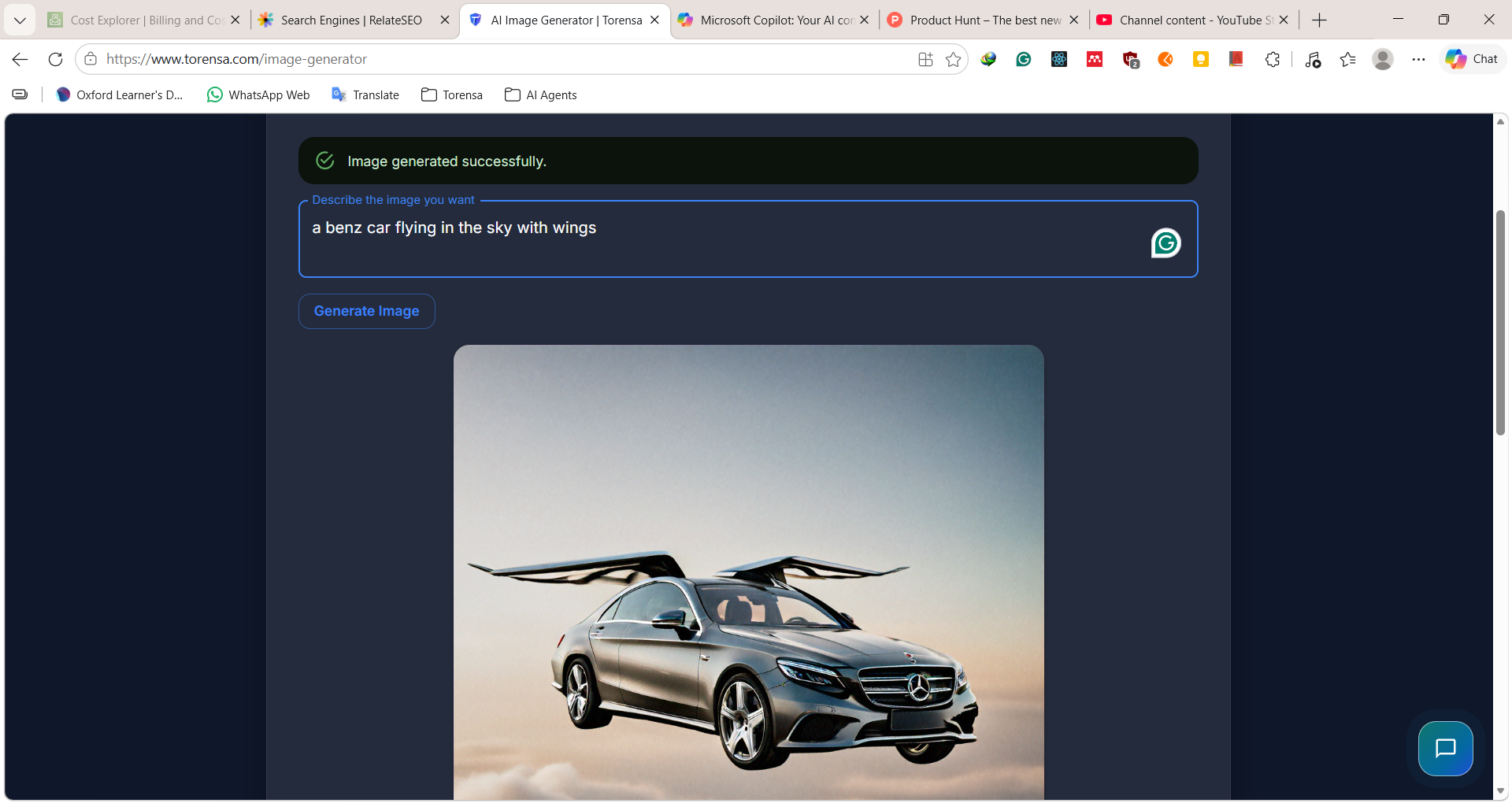Open Settings and more ellipsis menu

tap(1418, 59)
